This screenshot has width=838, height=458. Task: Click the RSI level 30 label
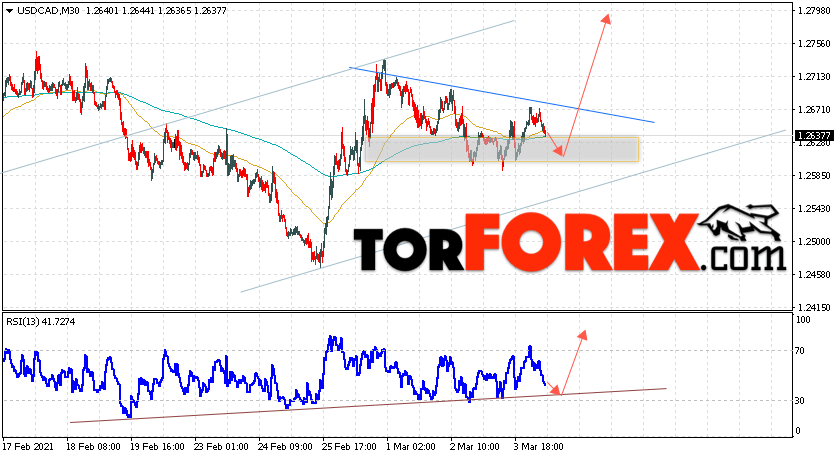(x=800, y=400)
